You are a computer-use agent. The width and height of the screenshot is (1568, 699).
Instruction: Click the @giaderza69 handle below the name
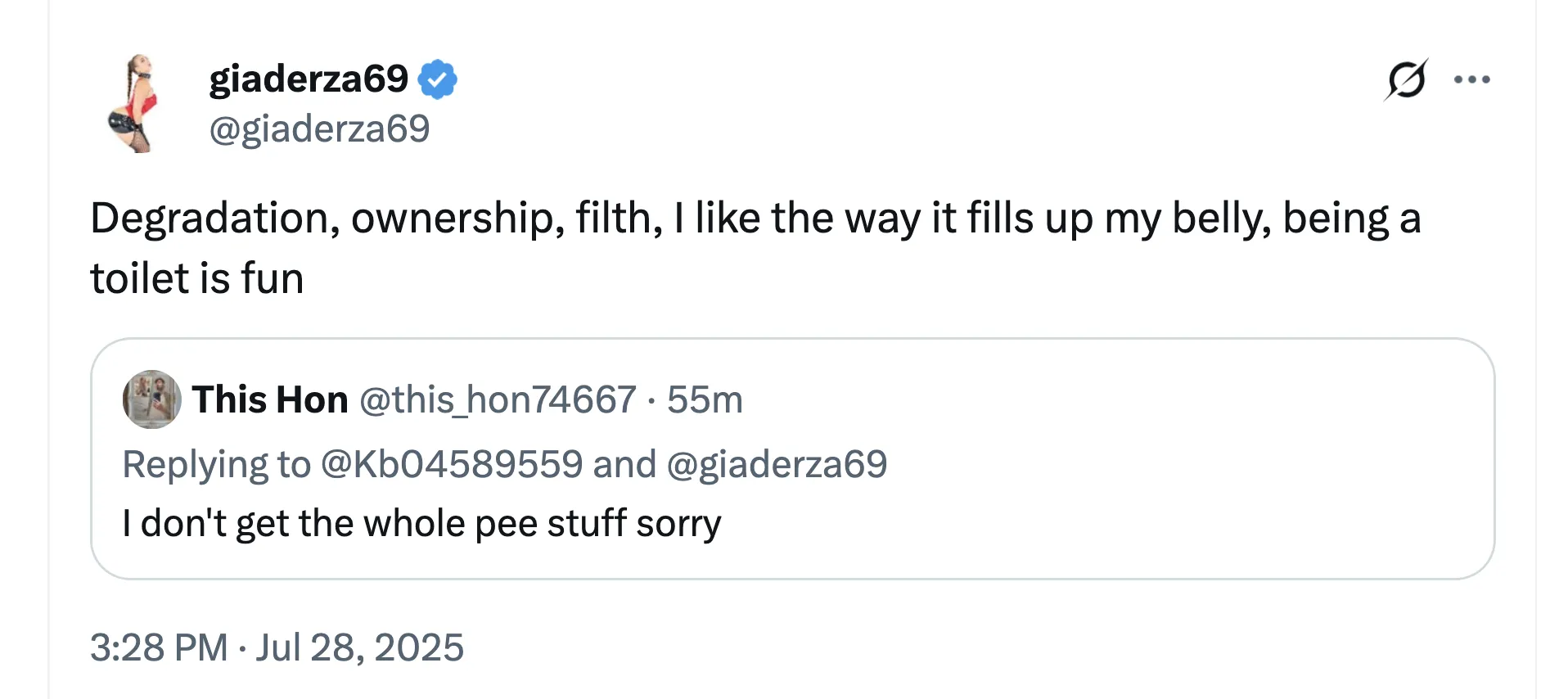click(x=319, y=129)
